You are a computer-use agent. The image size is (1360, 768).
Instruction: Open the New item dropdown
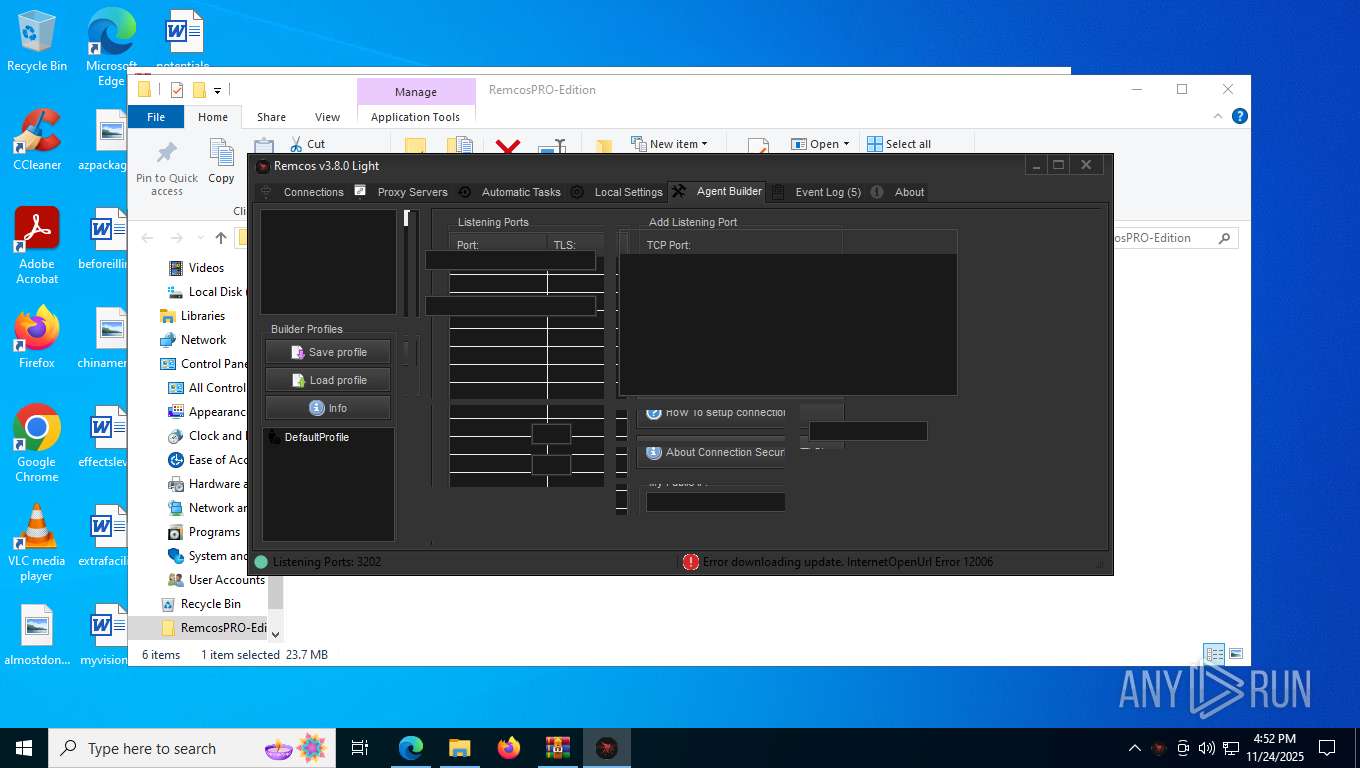click(669, 144)
